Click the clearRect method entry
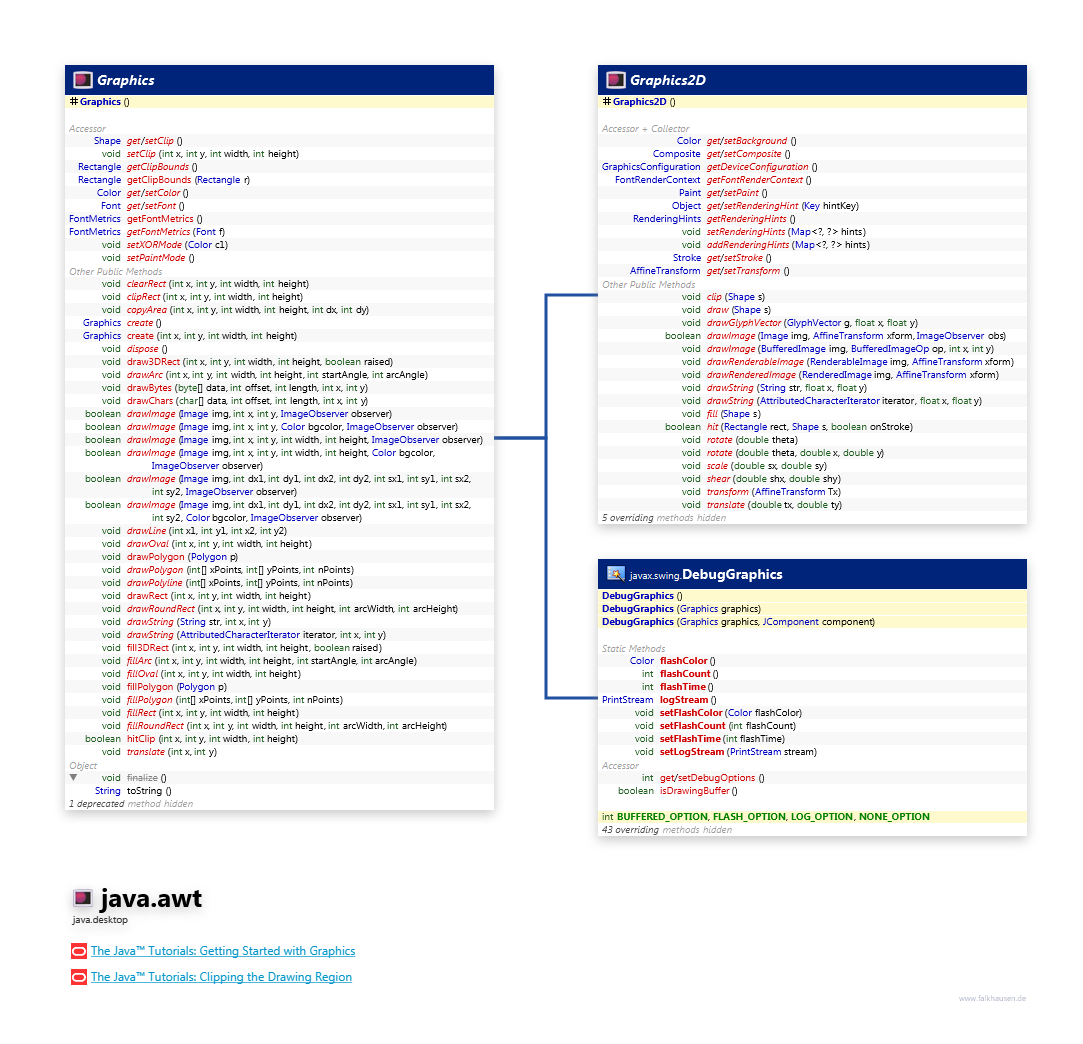Image resolution: width=1083 pixels, height=1044 pixels. (146, 284)
